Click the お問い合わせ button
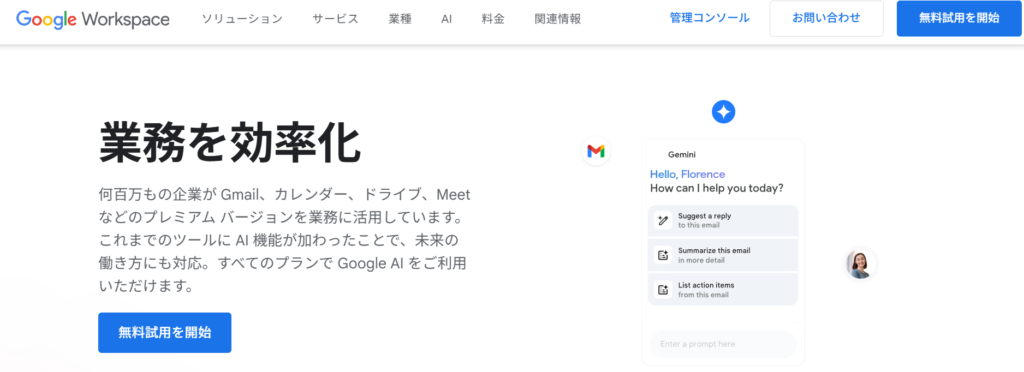Screen dimensions: 1024x372 (x=826, y=18)
